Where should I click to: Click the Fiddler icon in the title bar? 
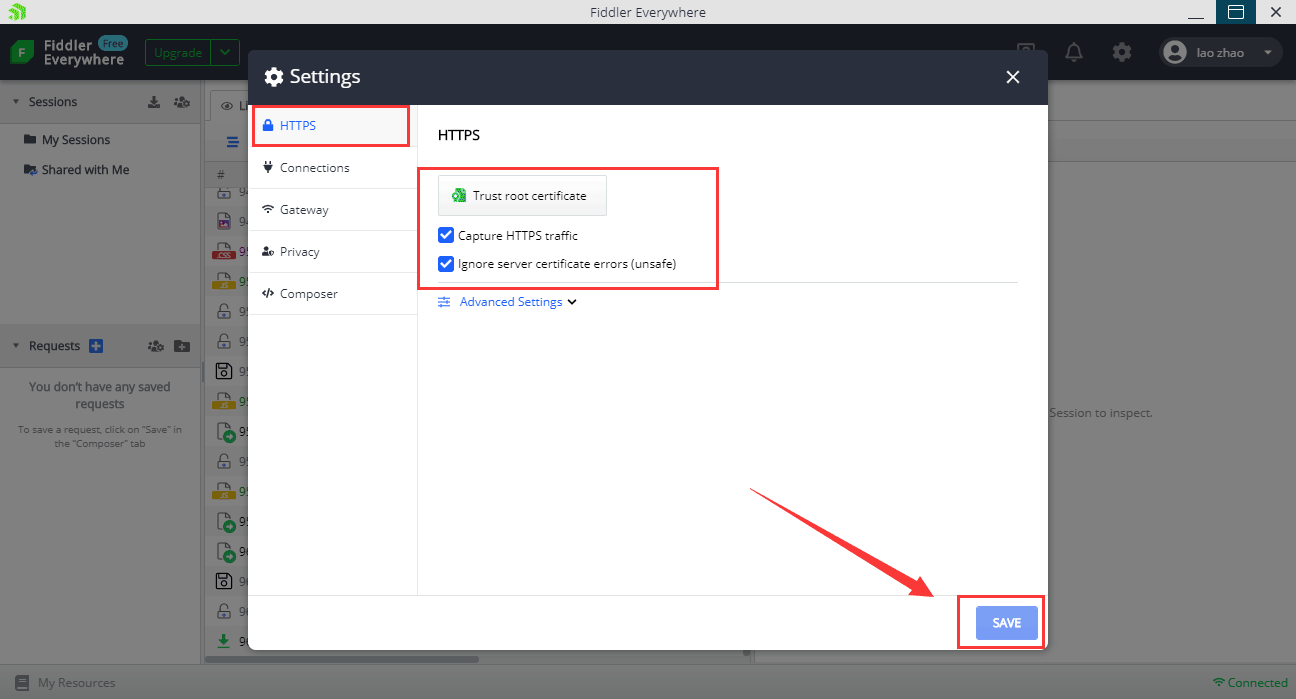pyautogui.click(x=17, y=12)
